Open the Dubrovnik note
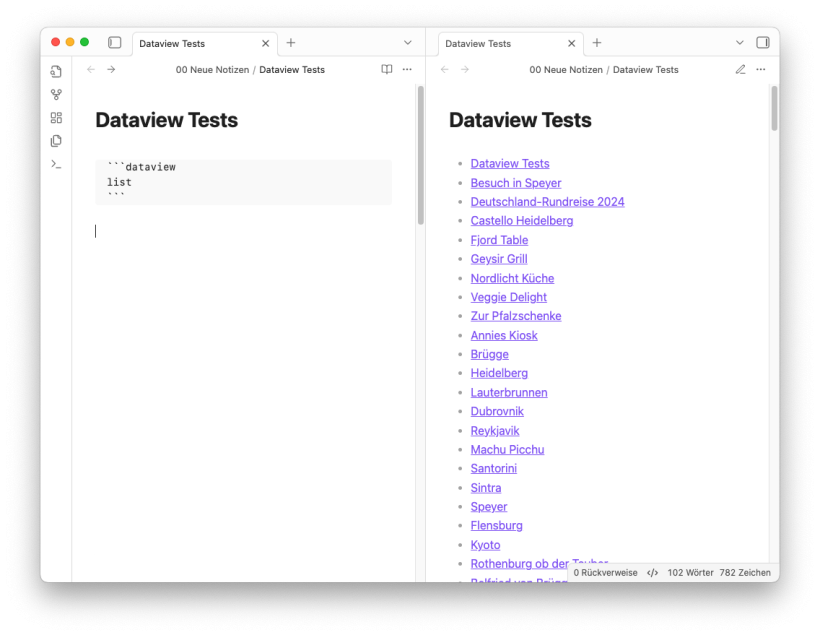 tap(497, 411)
